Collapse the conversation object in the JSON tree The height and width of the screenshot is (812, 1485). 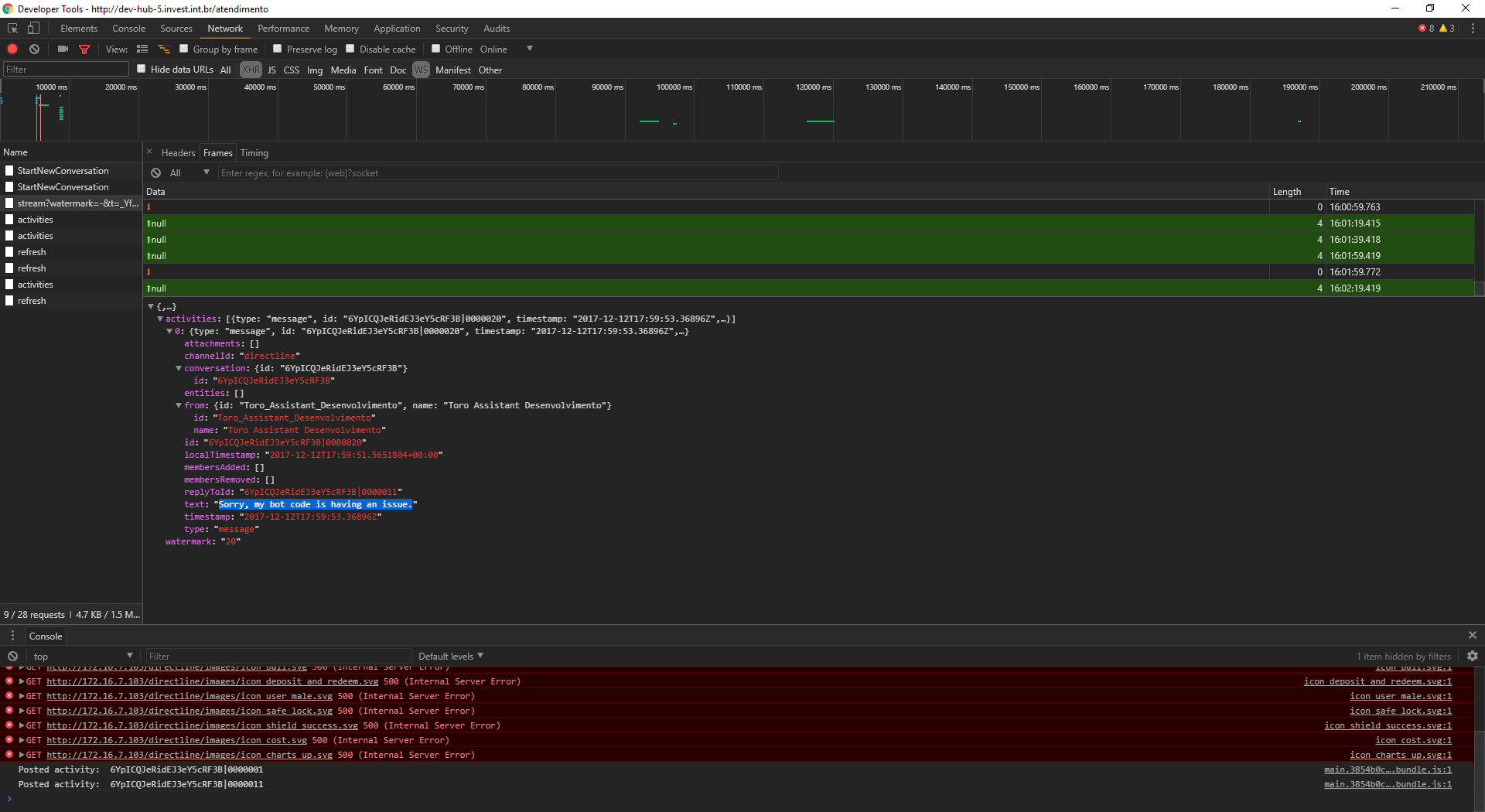pos(179,368)
